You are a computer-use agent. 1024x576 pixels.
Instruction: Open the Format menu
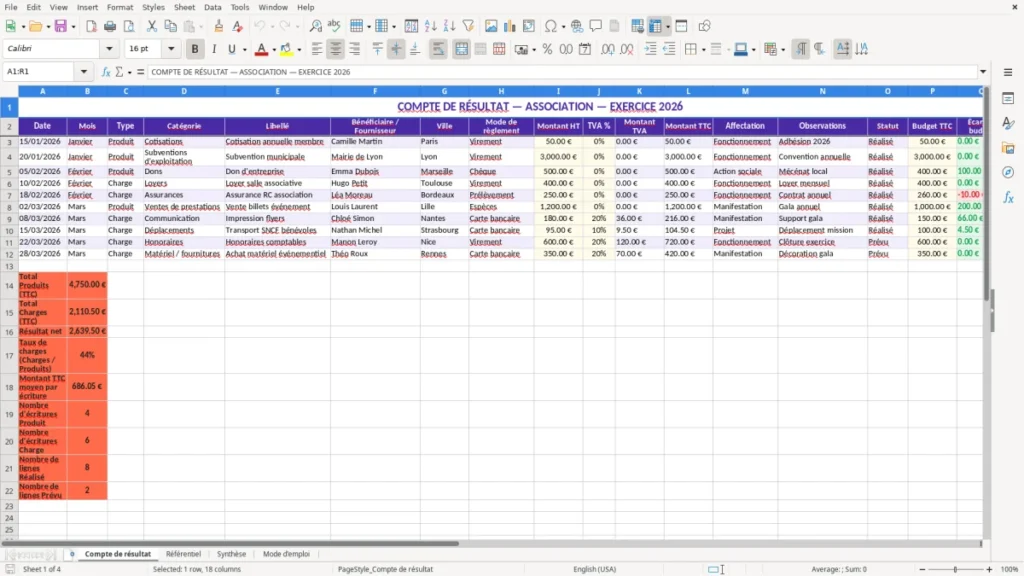120,7
